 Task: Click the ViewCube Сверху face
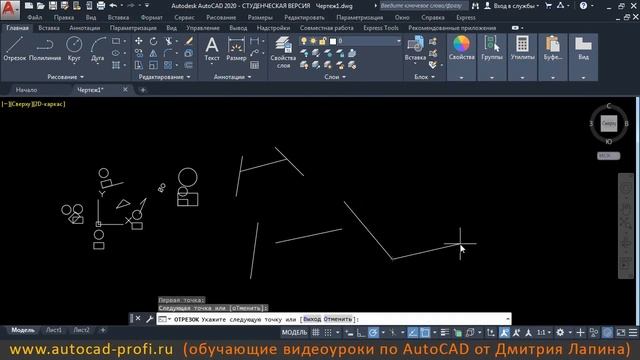(x=609, y=123)
